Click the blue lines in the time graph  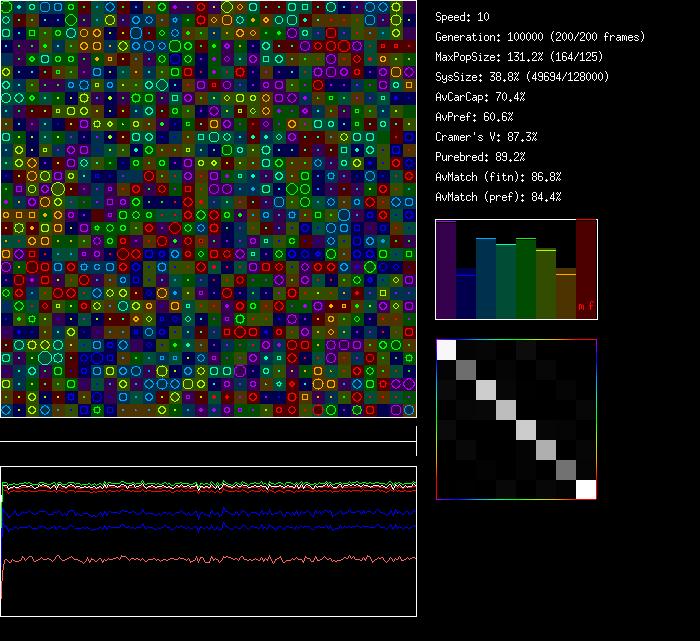coord(200,519)
